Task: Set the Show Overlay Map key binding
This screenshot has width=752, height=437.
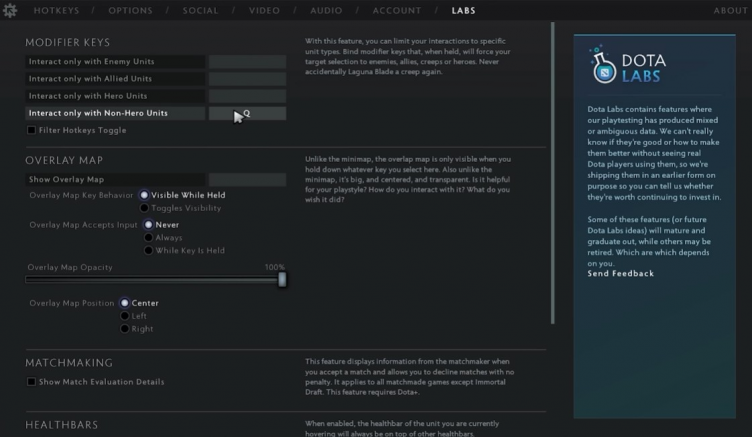Action: click(247, 180)
